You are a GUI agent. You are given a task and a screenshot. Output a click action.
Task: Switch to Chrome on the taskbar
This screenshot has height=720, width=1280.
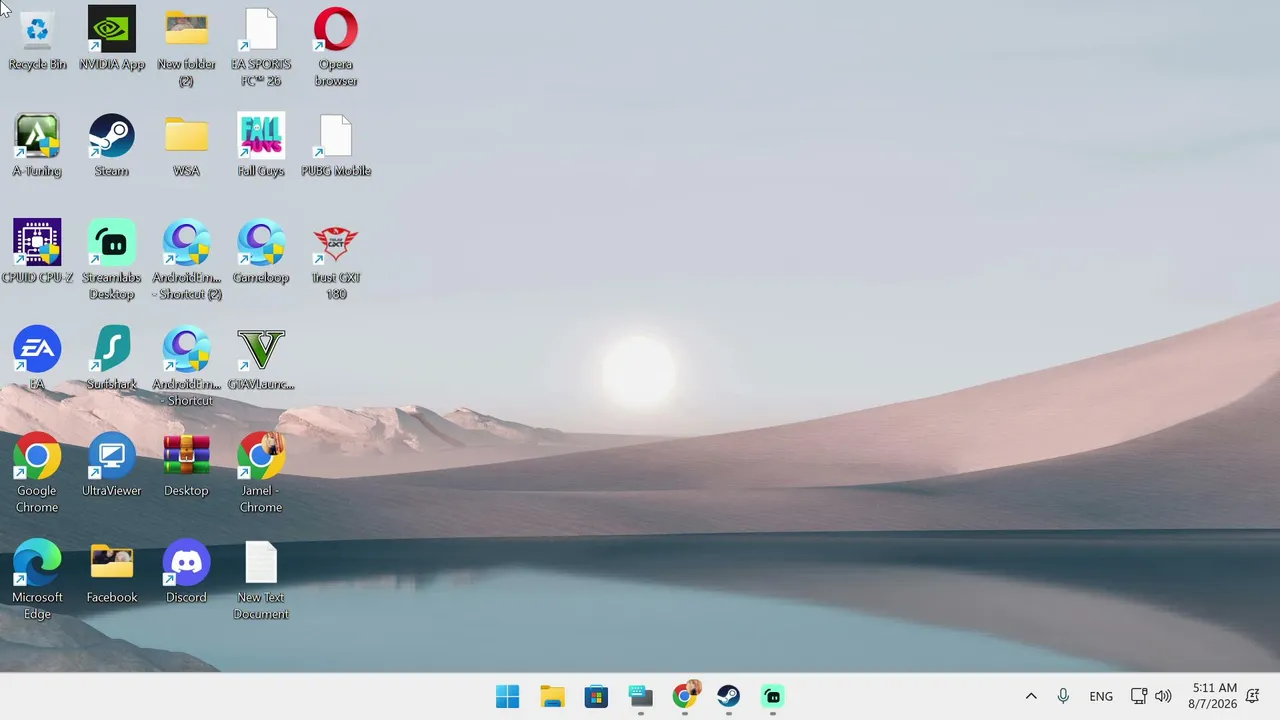click(685, 696)
